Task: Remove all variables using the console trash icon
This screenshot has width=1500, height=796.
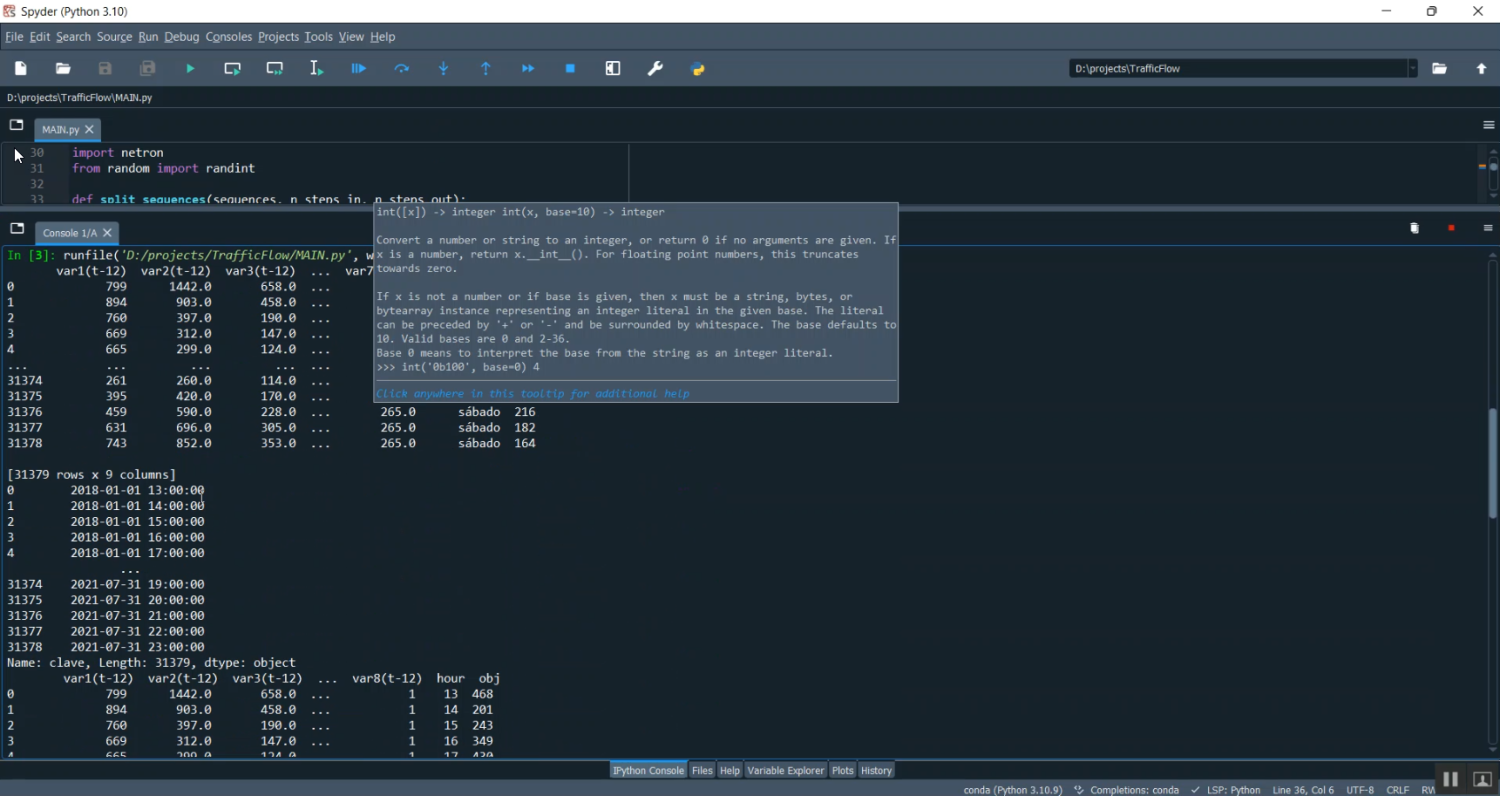Action: pos(1414,229)
